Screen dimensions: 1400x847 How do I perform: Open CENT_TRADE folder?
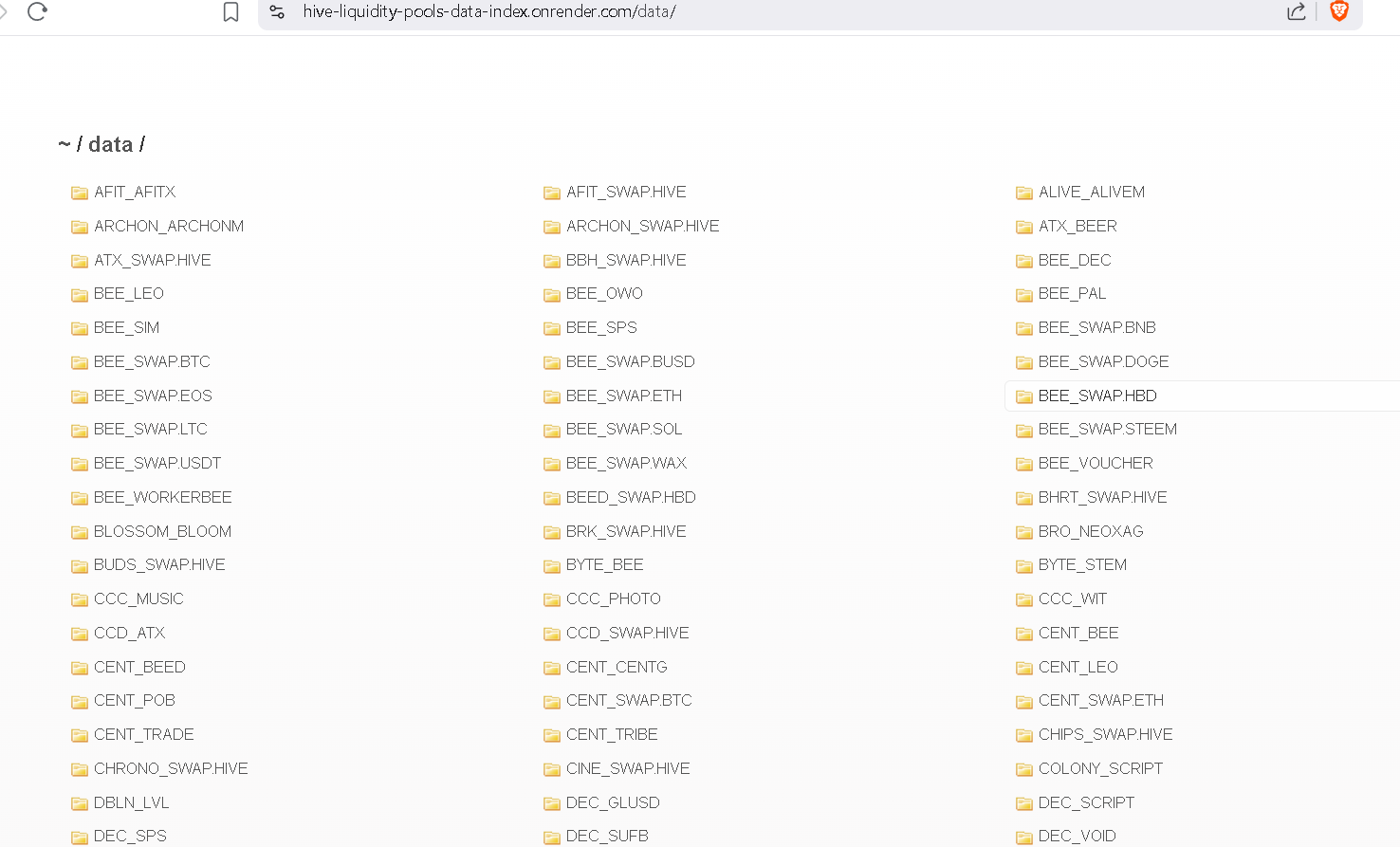pyautogui.click(x=143, y=734)
